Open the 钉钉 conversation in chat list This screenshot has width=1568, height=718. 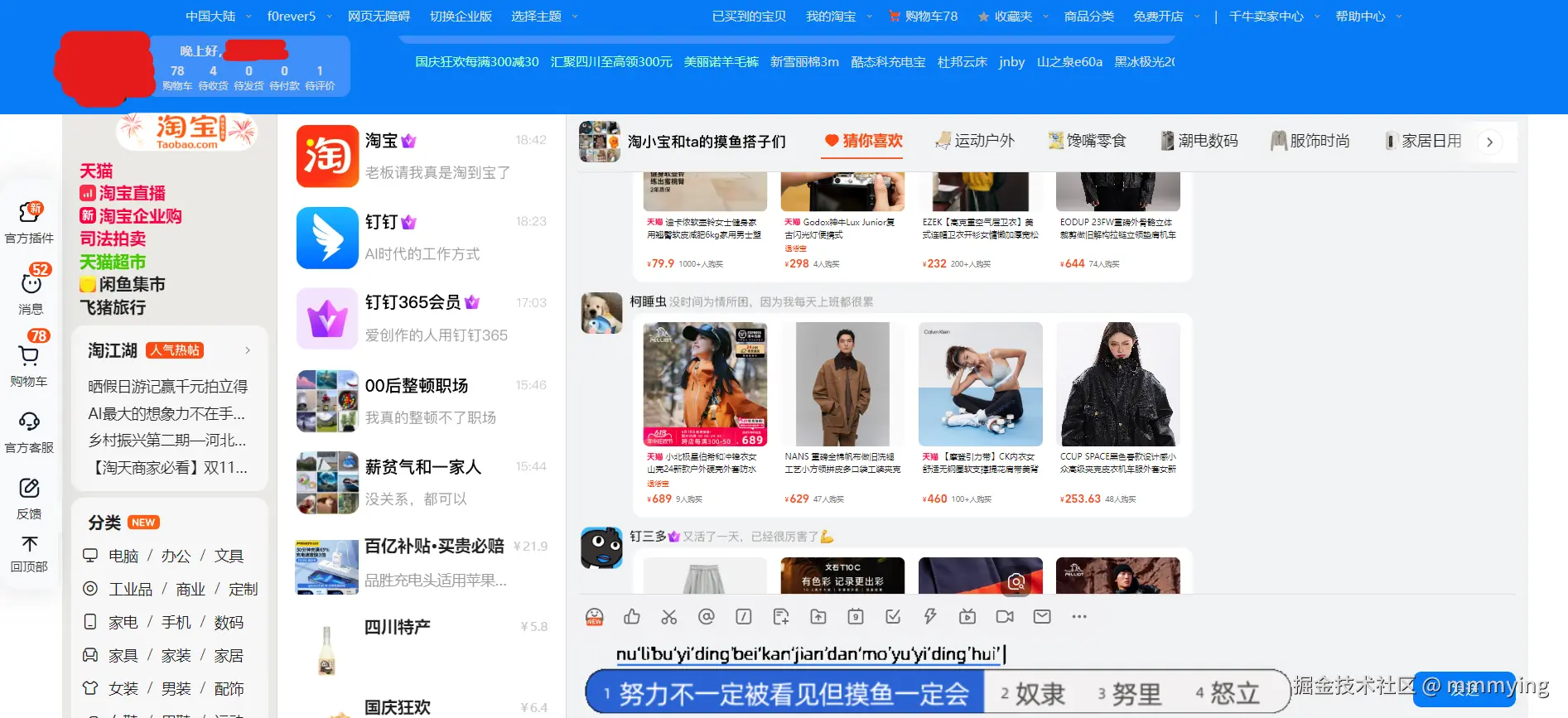pyautogui.click(x=422, y=238)
